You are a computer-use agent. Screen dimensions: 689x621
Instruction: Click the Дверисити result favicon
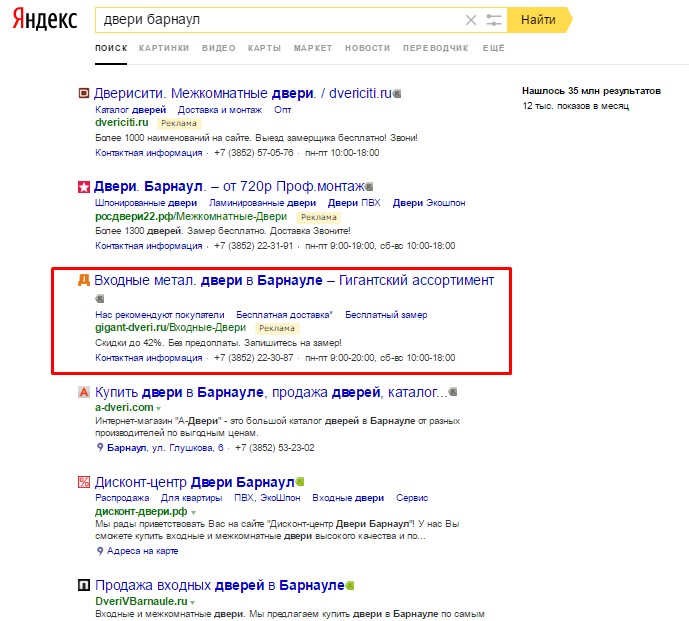tap(83, 93)
